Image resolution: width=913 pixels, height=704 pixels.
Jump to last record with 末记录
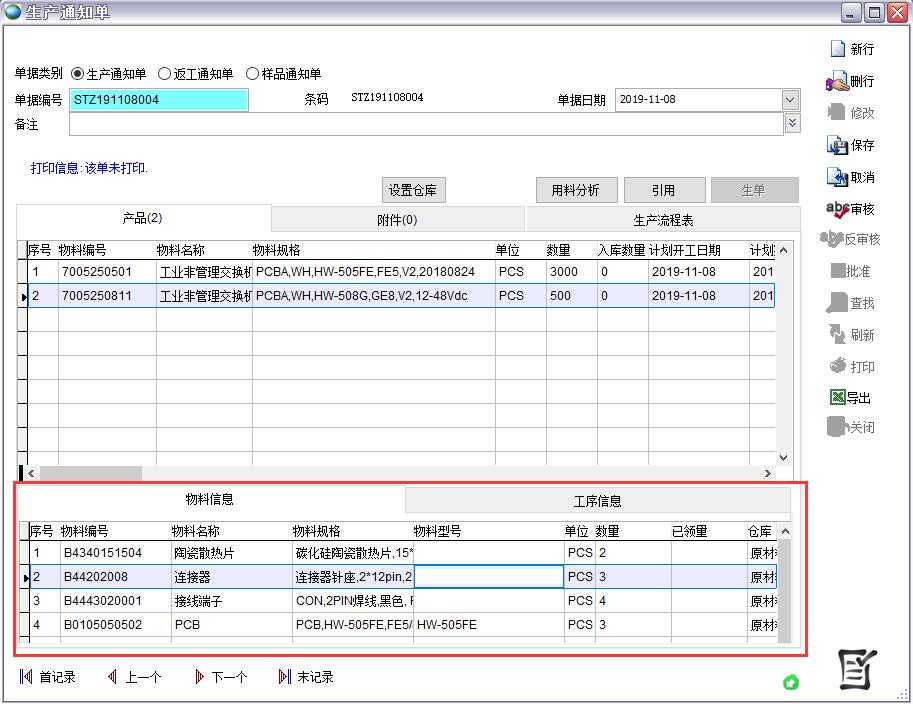(285, 677)
